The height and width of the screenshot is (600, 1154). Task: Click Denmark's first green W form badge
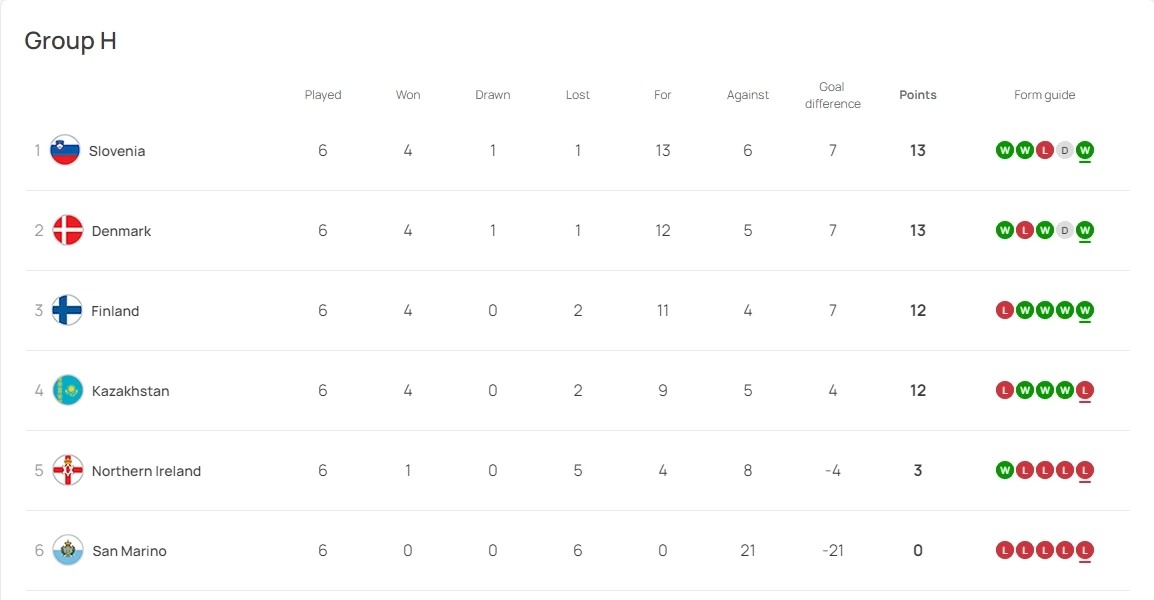1005,230
